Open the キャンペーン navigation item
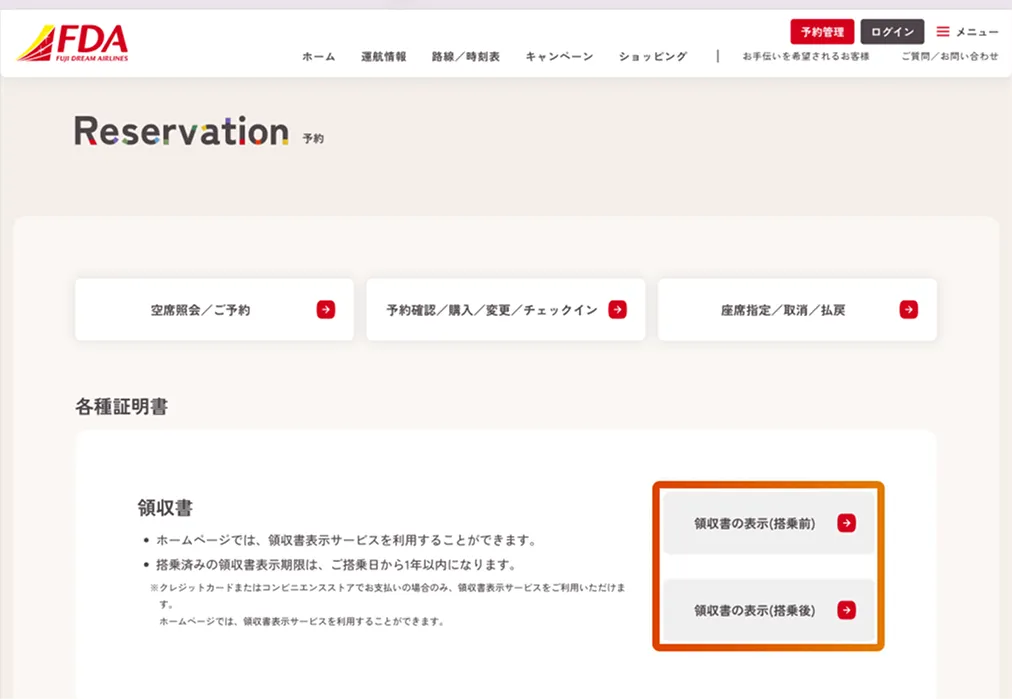1012x700 pixels. (559, 57)
